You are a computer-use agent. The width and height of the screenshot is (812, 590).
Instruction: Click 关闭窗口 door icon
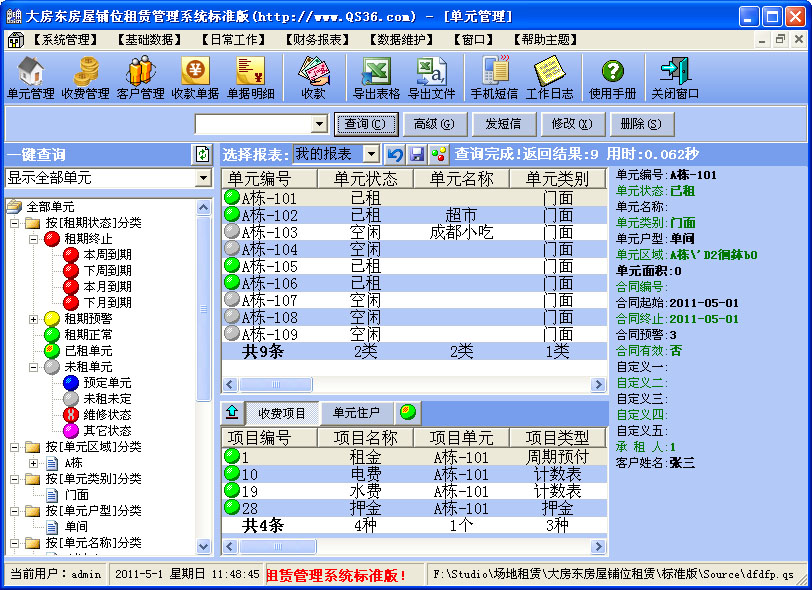[x=675, y=78]
